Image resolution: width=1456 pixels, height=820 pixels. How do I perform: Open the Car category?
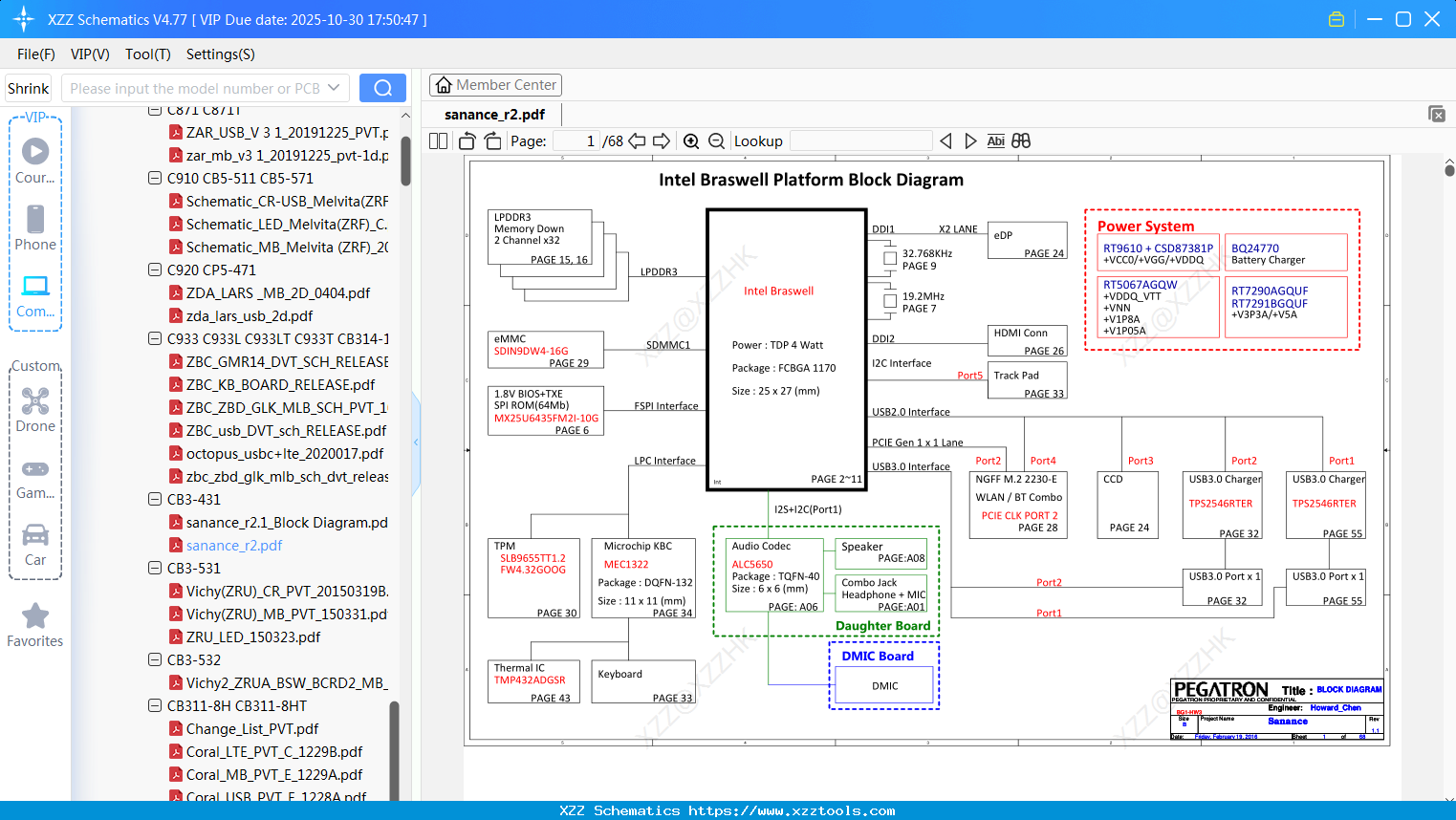[x=35, y=544]
